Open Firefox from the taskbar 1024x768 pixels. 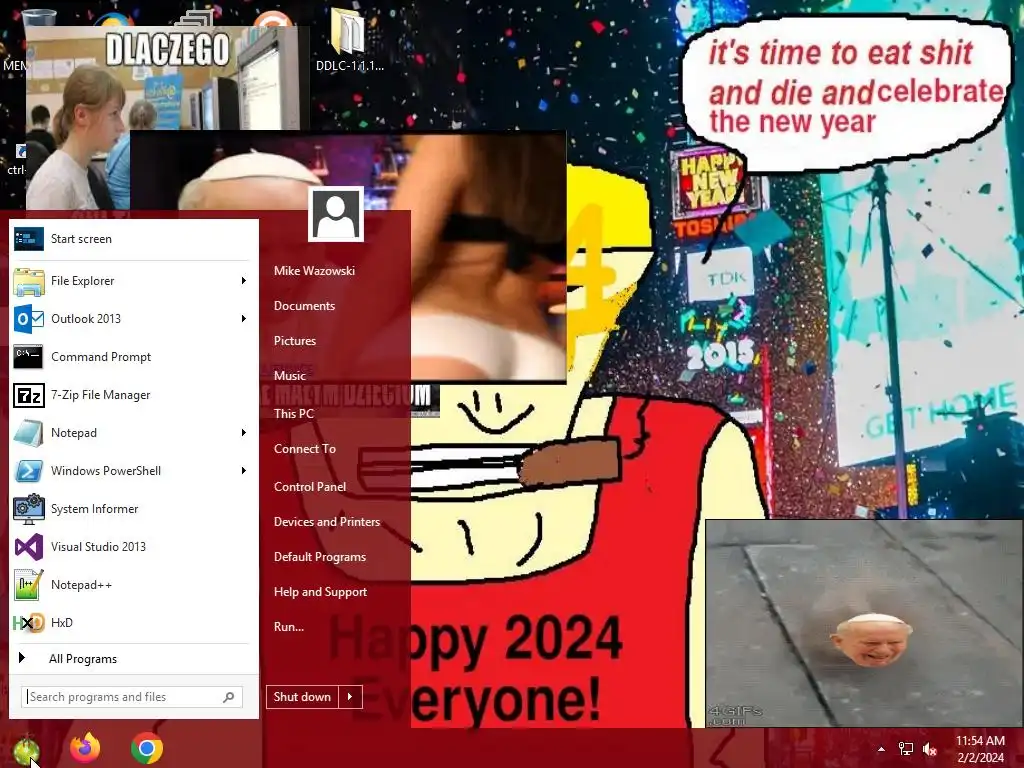pos(86,748)
